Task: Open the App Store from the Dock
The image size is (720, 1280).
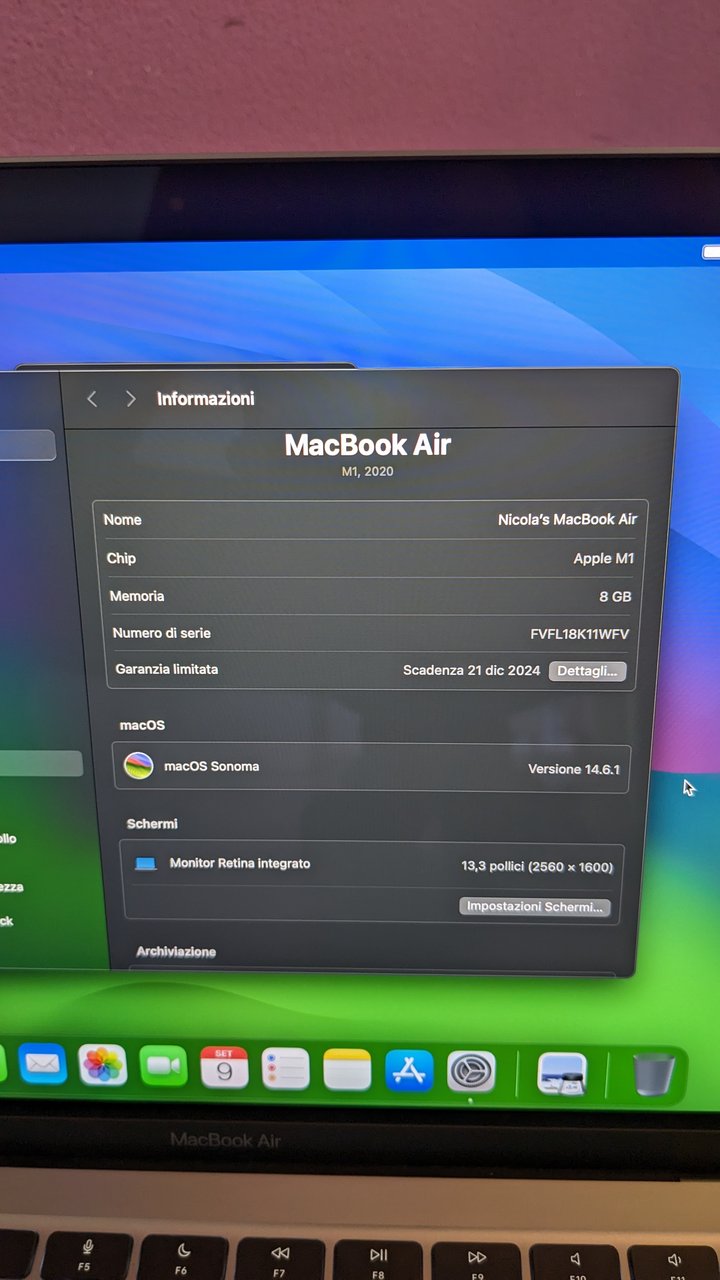Action: pos(409,1071)
